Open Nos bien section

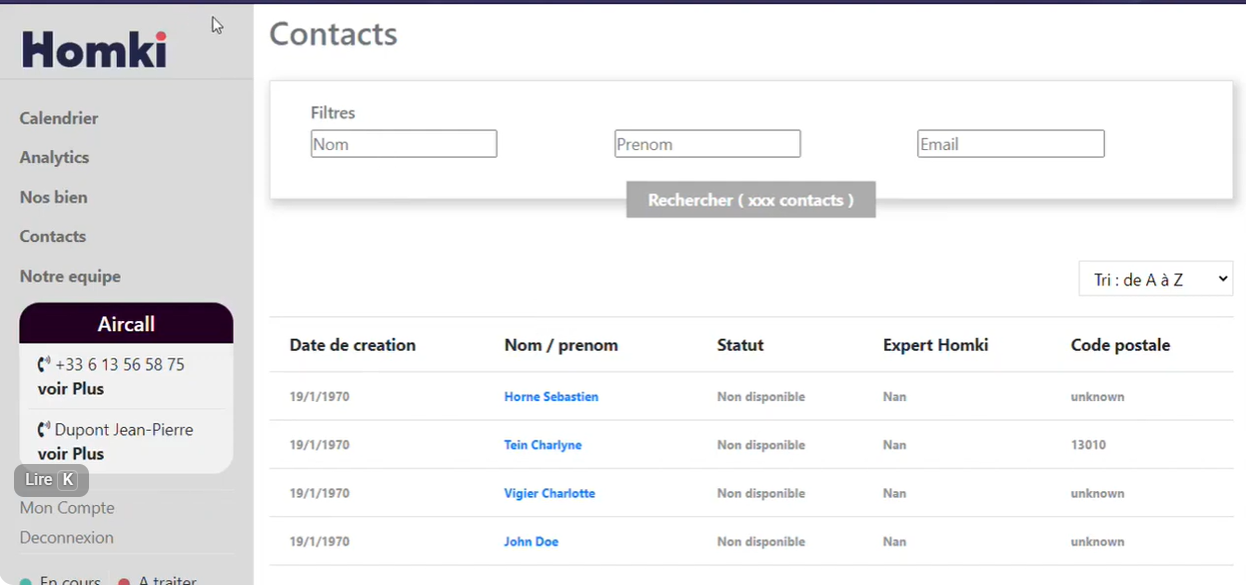point(53,197)
